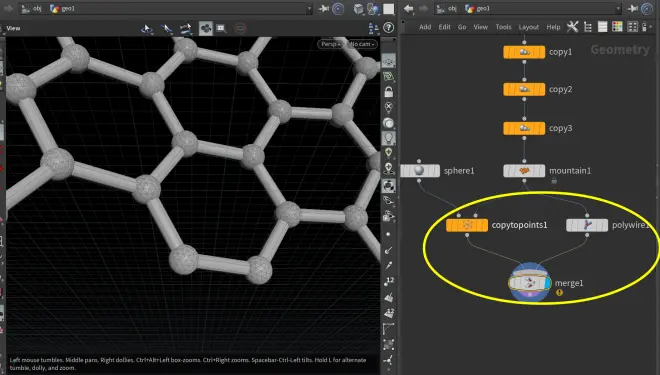The image size is (660, 375).
Task: Pick the handle/pose tool icon
Action: (186, 28)
